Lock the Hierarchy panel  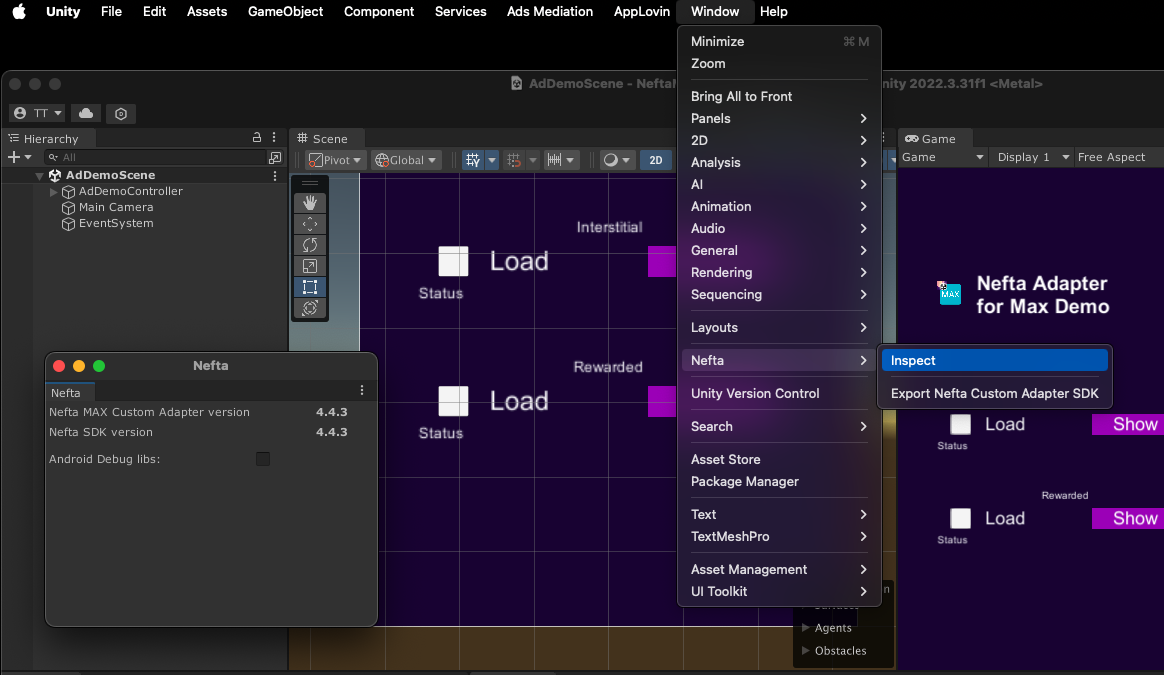[257, 137]
